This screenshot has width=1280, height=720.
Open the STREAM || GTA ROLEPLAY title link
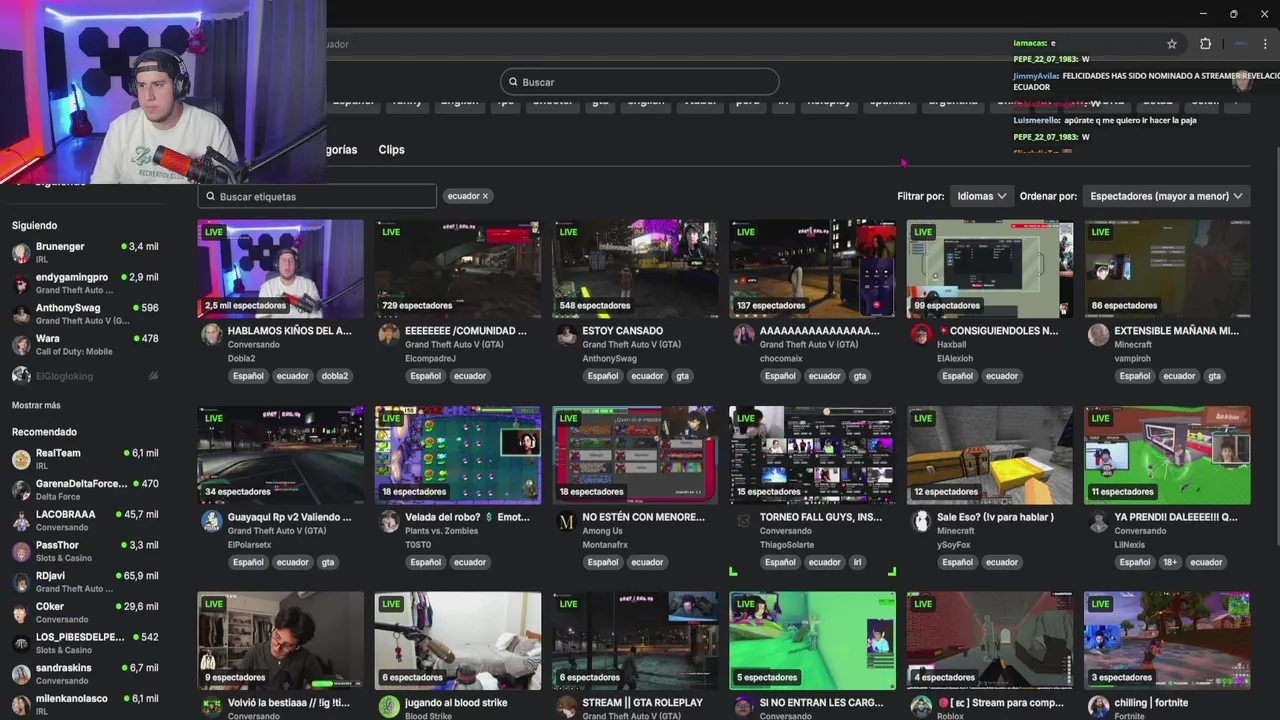[642, 702]
